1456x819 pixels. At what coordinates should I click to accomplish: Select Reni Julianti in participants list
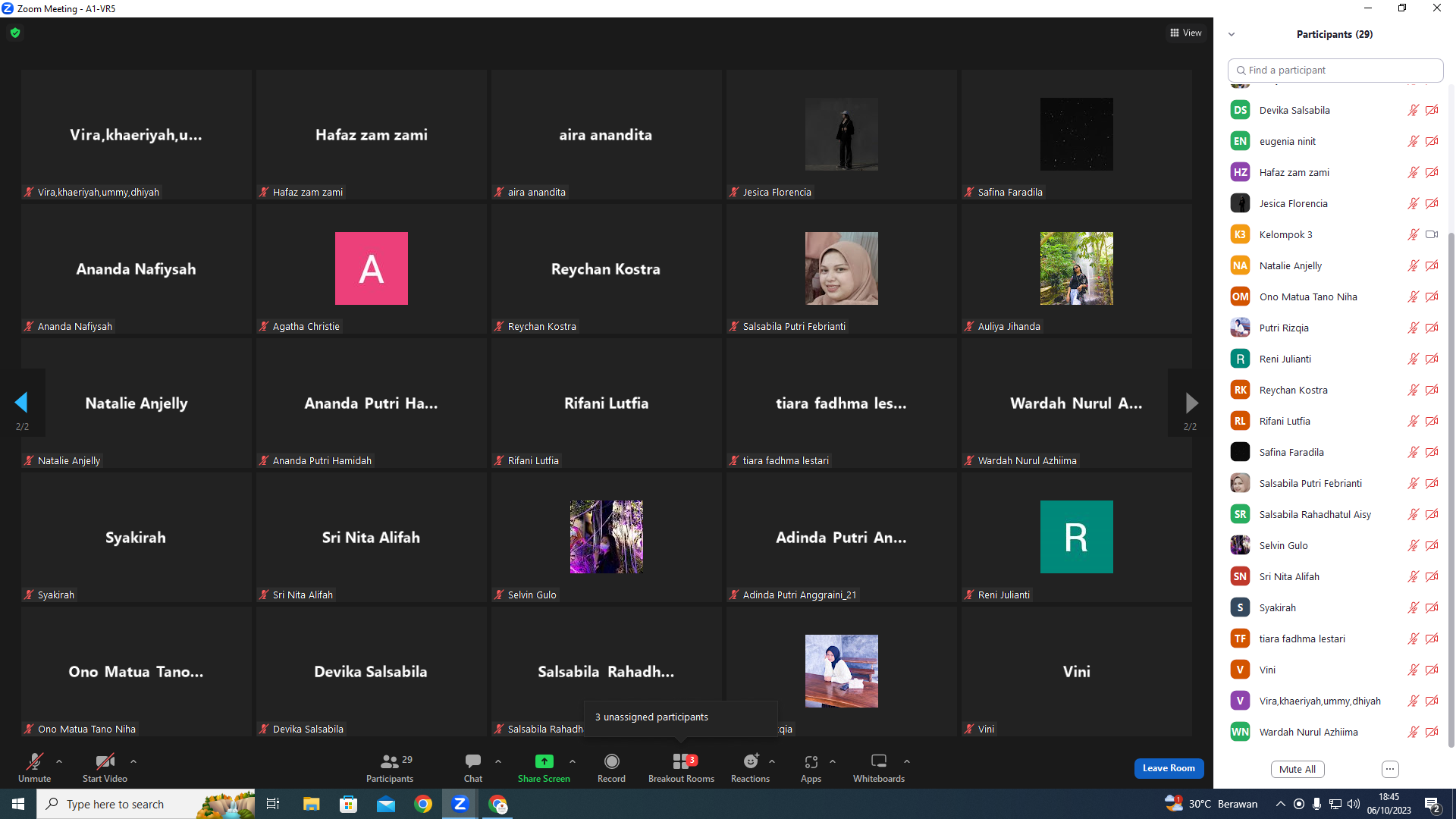tap(1335, 359)
